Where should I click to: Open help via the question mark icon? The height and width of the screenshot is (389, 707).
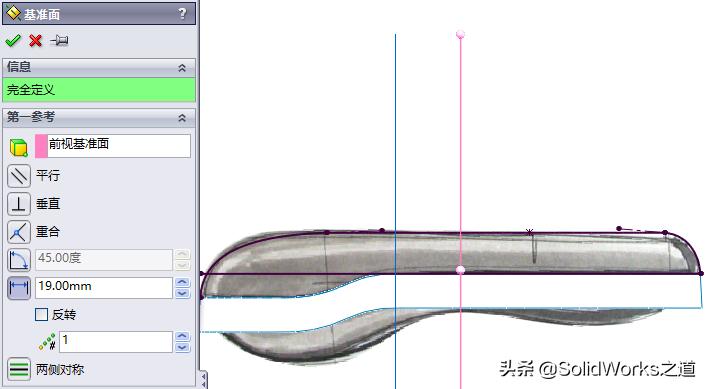tap(182, 14)
